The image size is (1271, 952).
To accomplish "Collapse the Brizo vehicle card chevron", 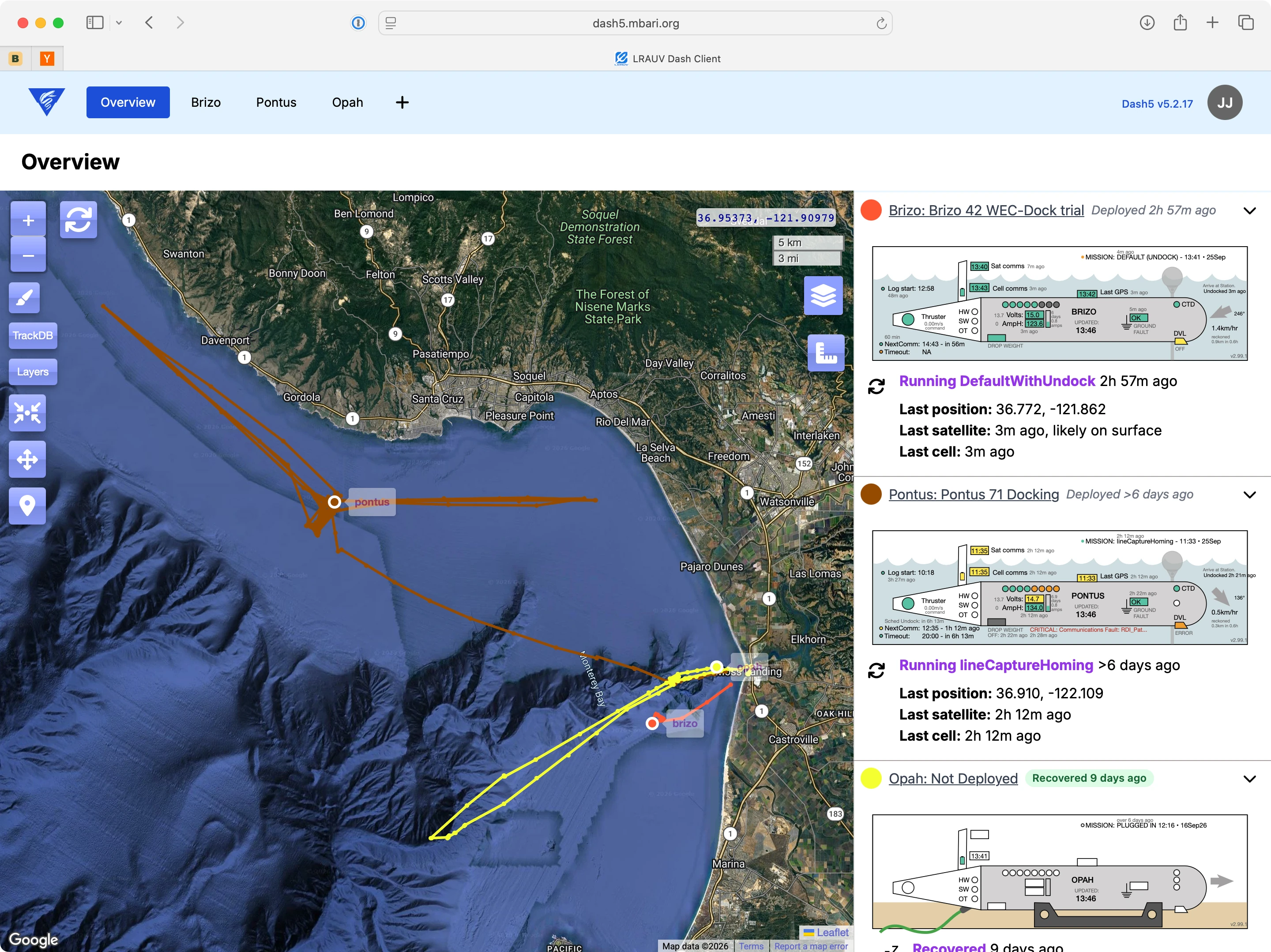I will click(1249, 211).
